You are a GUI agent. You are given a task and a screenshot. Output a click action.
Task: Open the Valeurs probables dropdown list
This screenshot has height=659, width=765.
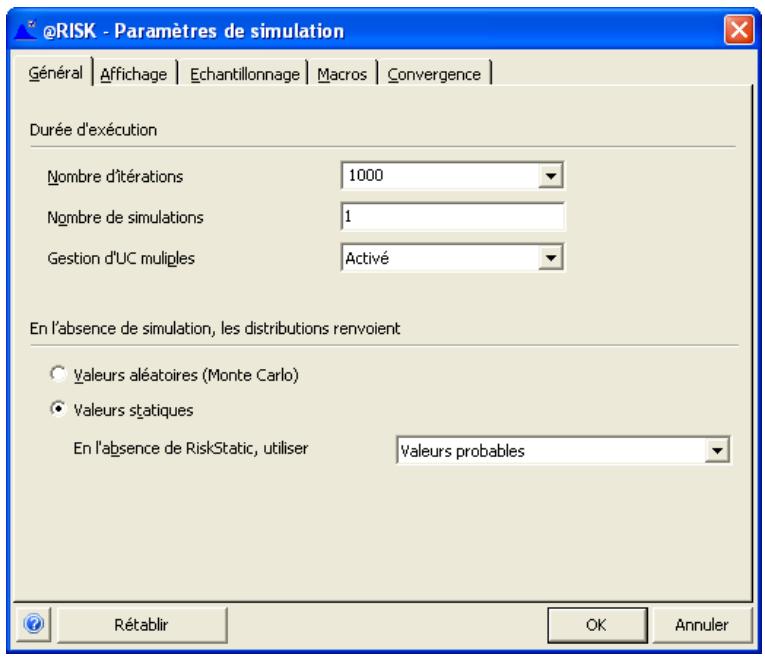(x=715, y=451)
